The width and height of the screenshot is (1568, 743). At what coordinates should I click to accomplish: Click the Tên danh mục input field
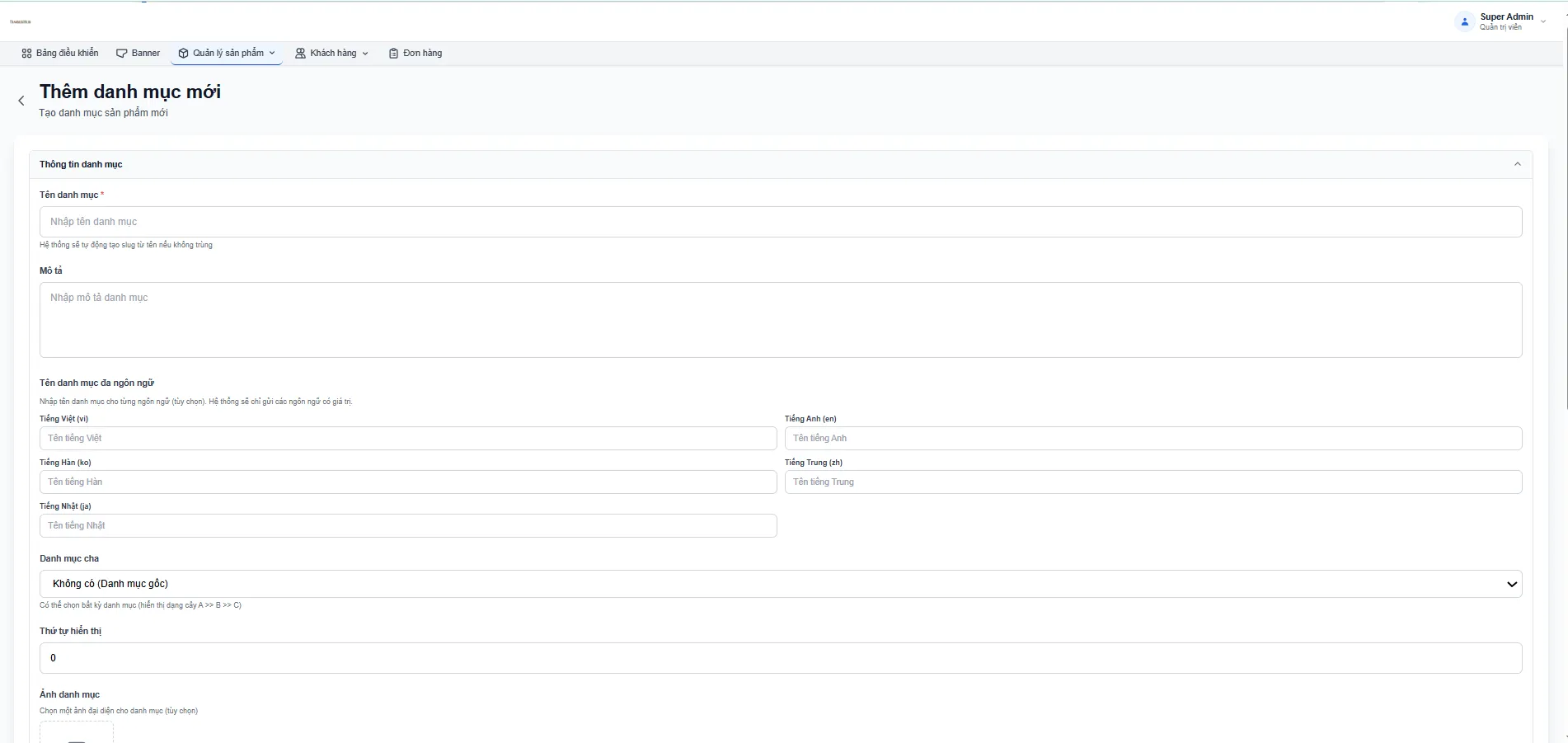coord(781,222)
